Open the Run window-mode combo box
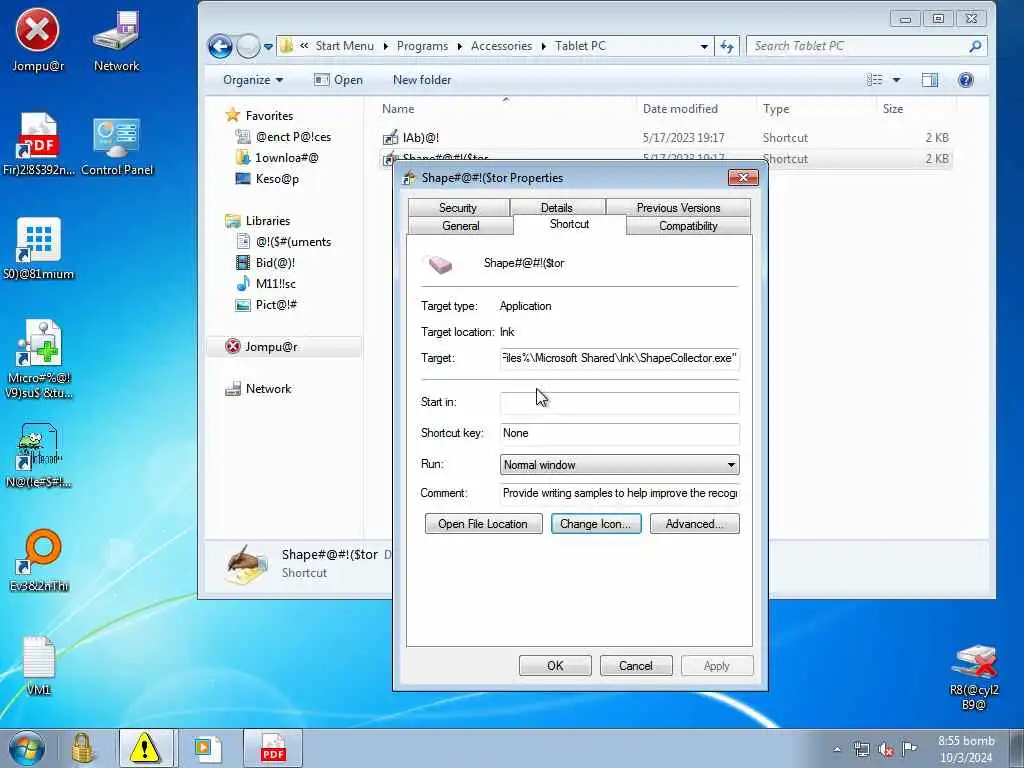 pyautogui.click(x=619, y=464)
